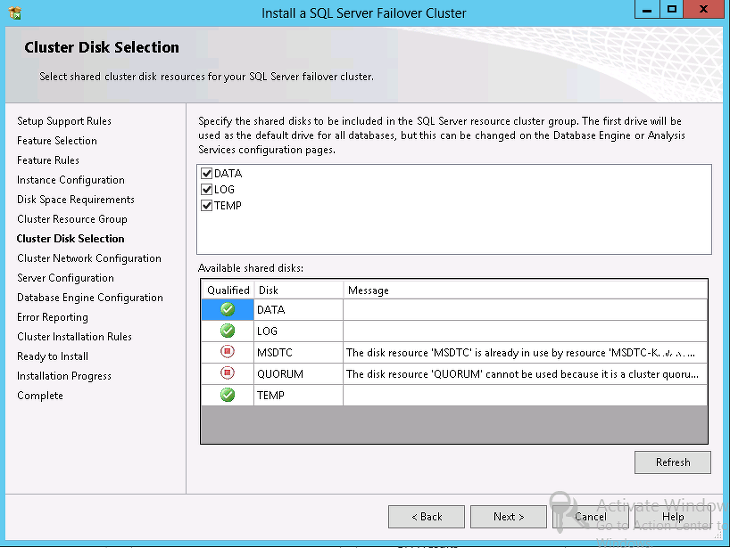Go to Feature Selection step
The height and width of the screenshot is (548, 730).
click(x=57, y=141)
